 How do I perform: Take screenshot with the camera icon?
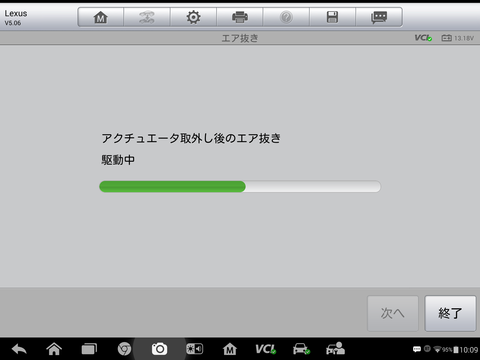[x=159, y=349]
